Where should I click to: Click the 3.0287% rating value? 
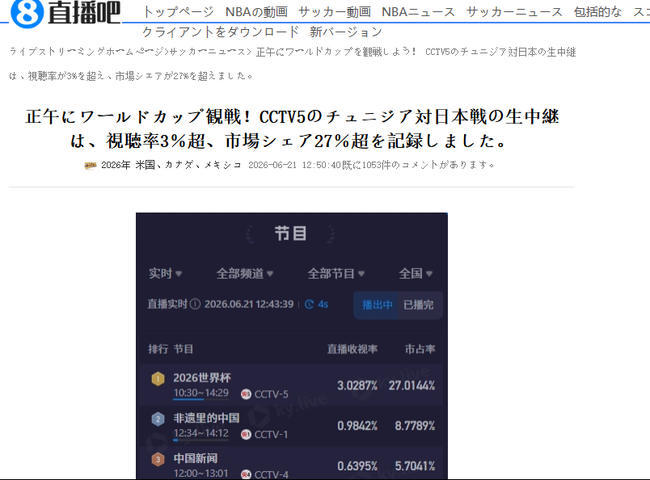tap(357, 385)
